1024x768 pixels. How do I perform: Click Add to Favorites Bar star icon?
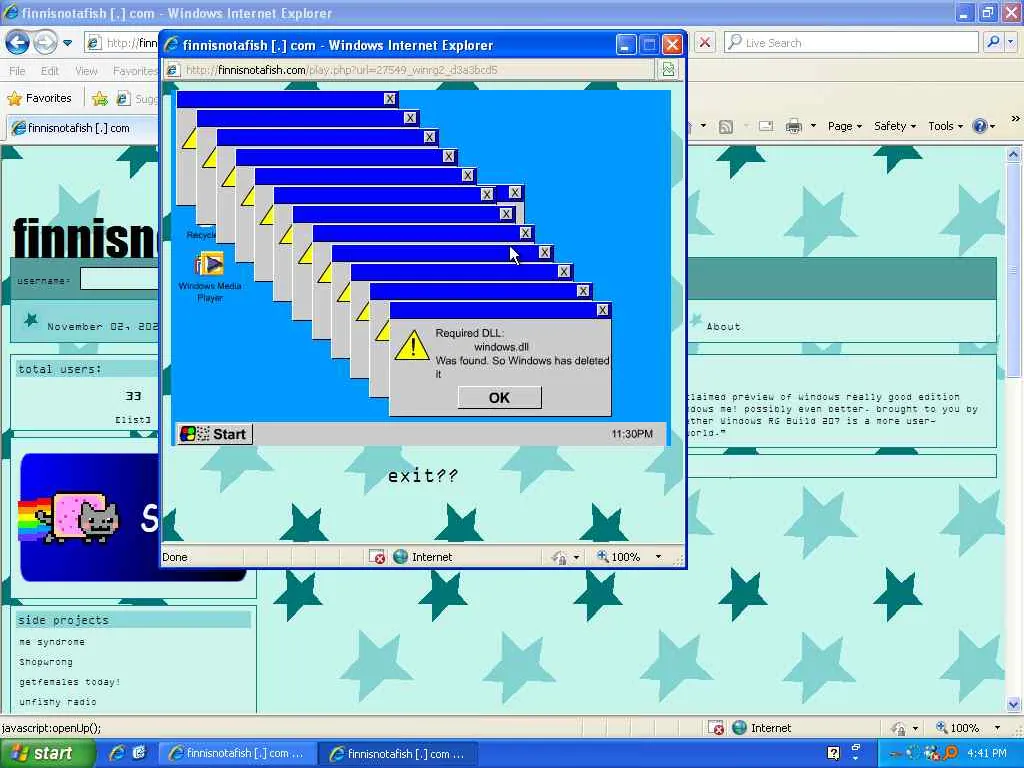pos(100,99)
